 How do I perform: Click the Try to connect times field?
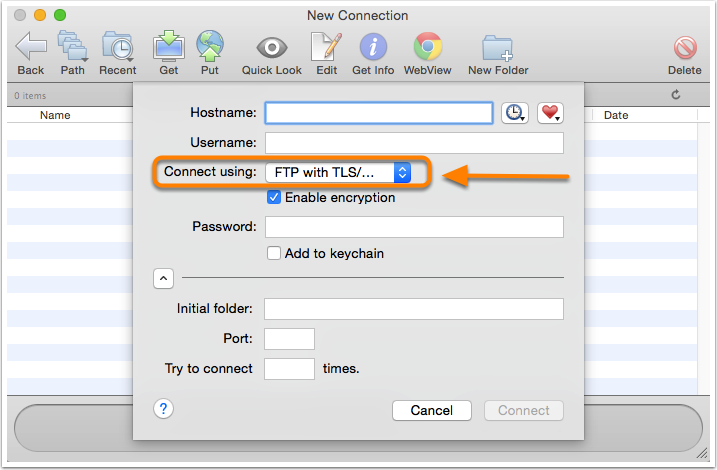289,369
